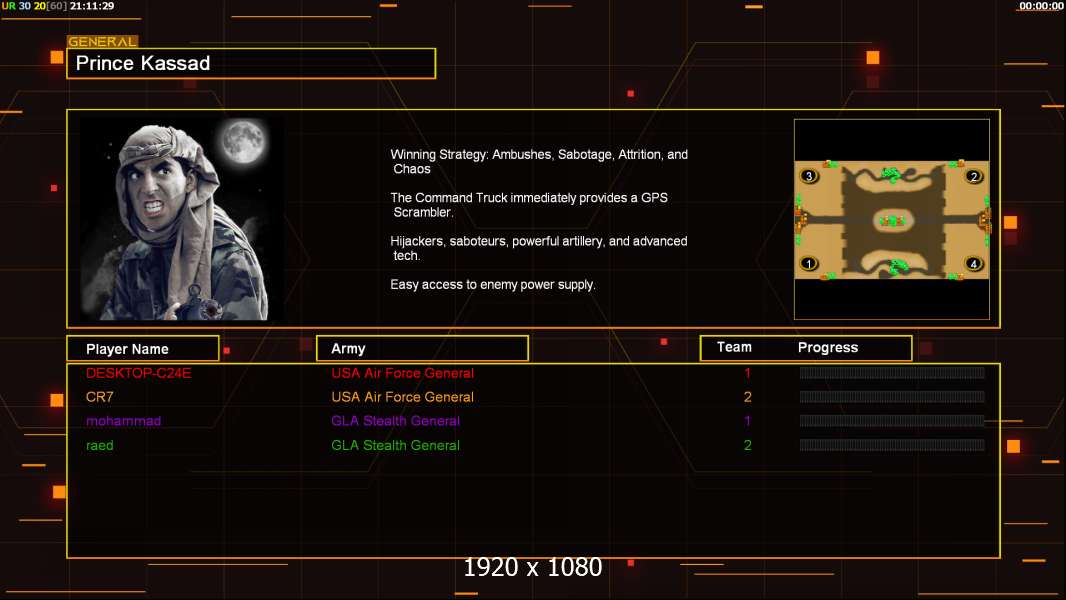
Task: Click the Player Name column header
Action: pos(143,349)
